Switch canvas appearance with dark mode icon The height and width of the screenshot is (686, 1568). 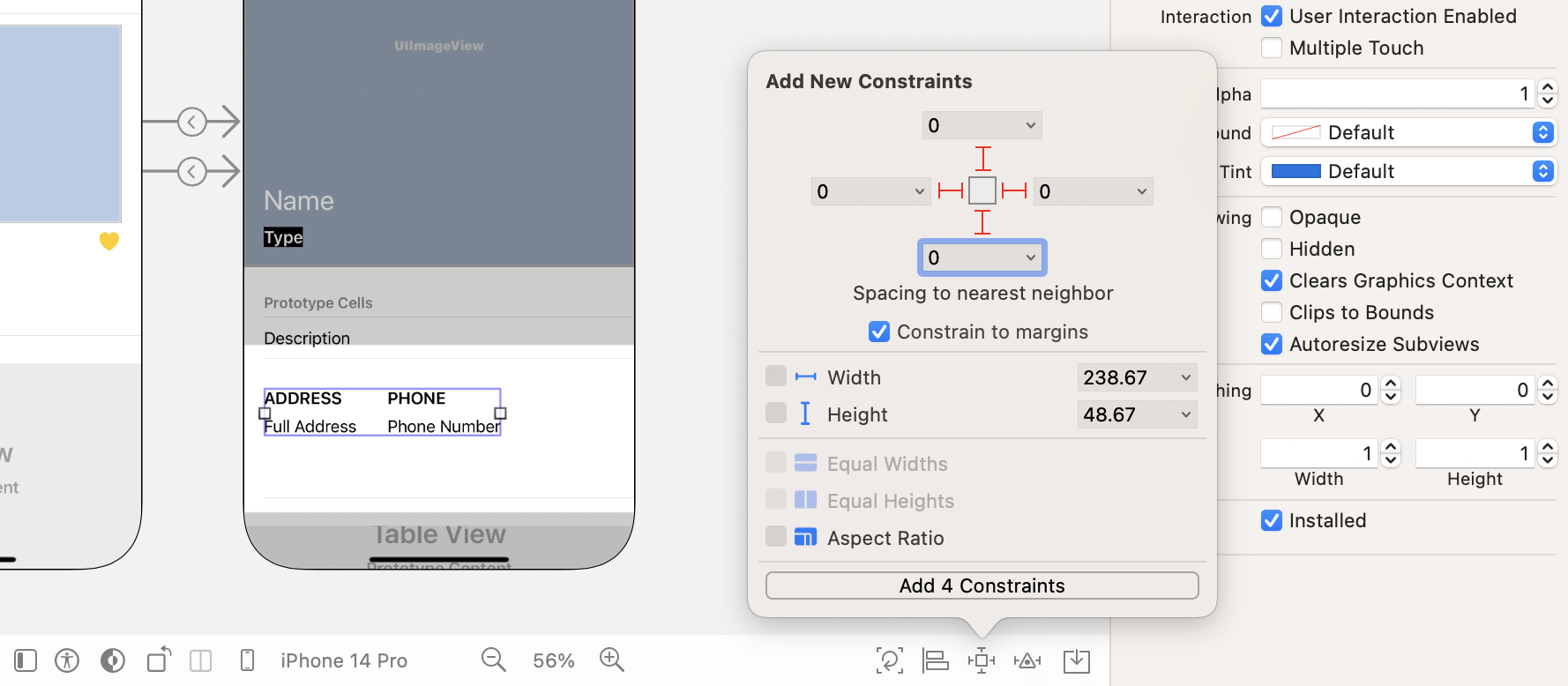[x=112, y=660]
